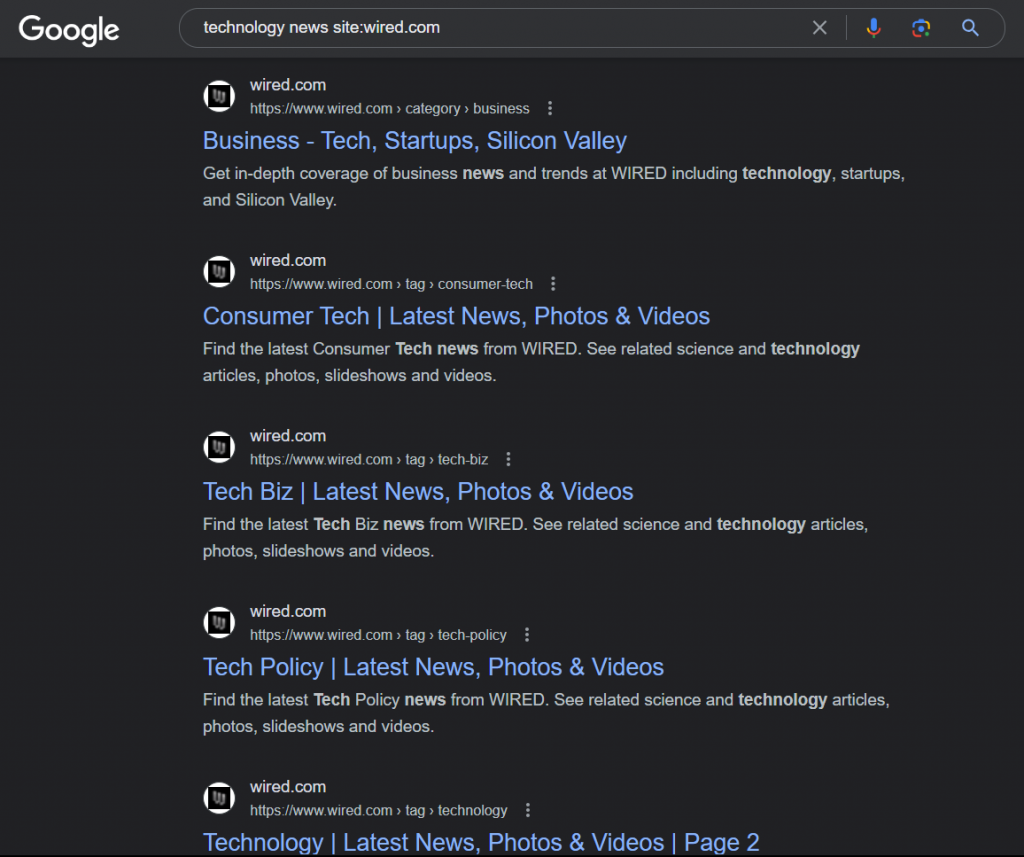Click wired.com site name above consumer-tech result

coord(288,261)
